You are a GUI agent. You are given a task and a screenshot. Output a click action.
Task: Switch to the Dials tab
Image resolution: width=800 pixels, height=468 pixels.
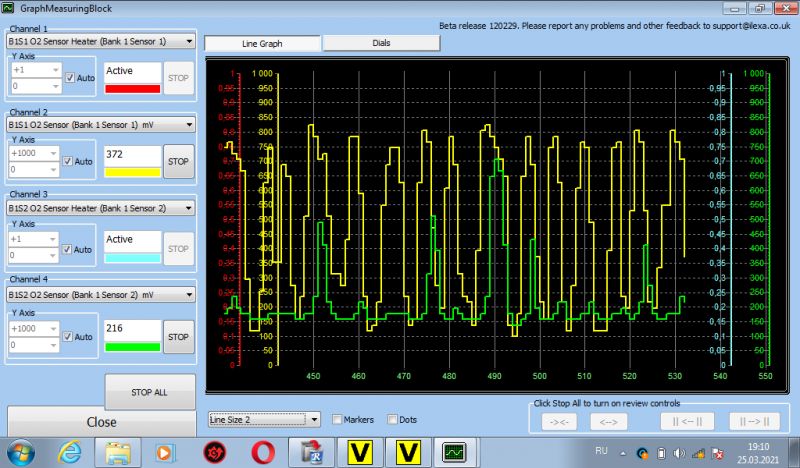(x=381, y=43)
